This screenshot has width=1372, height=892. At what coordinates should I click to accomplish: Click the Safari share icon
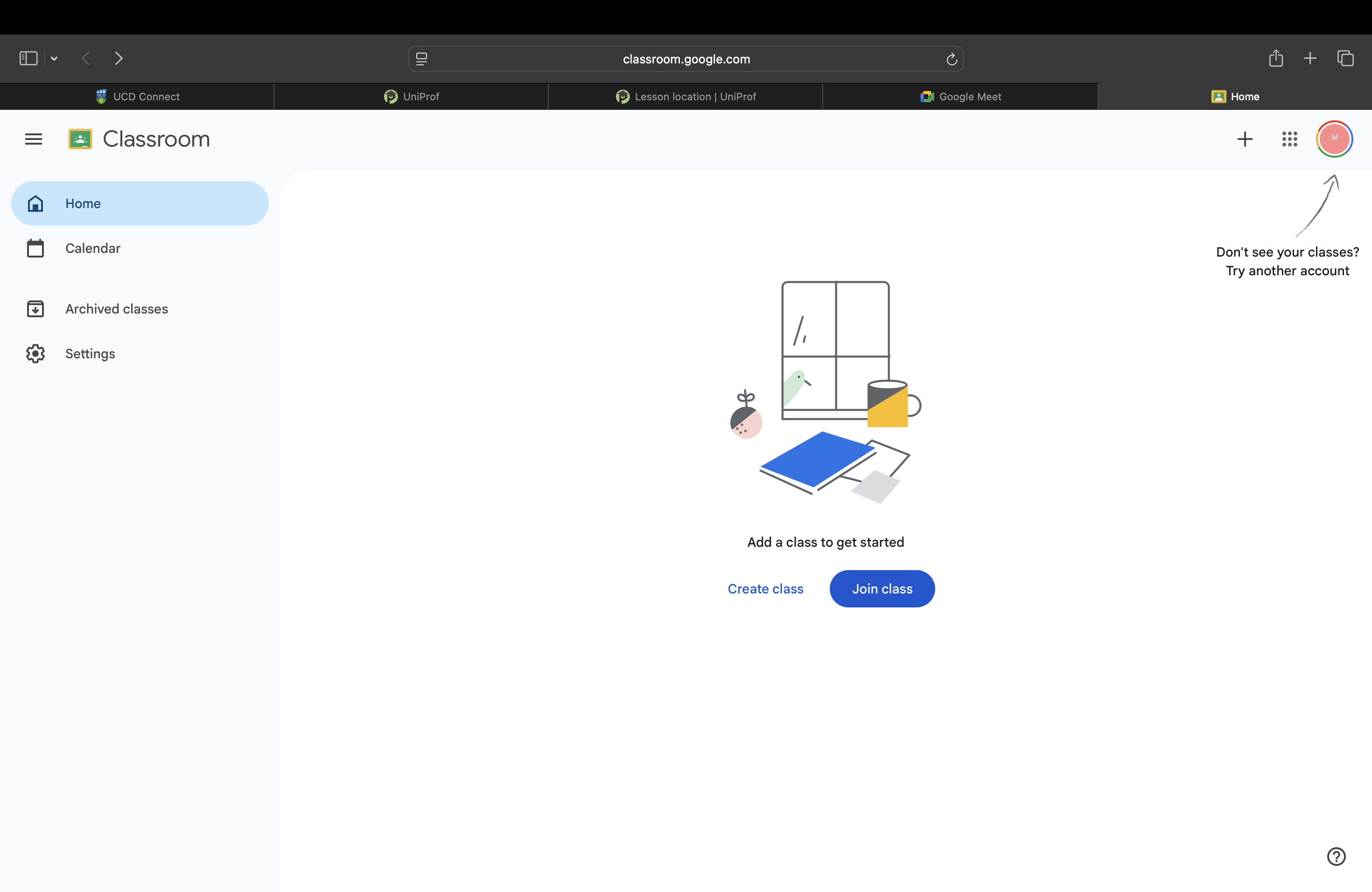1276,58
